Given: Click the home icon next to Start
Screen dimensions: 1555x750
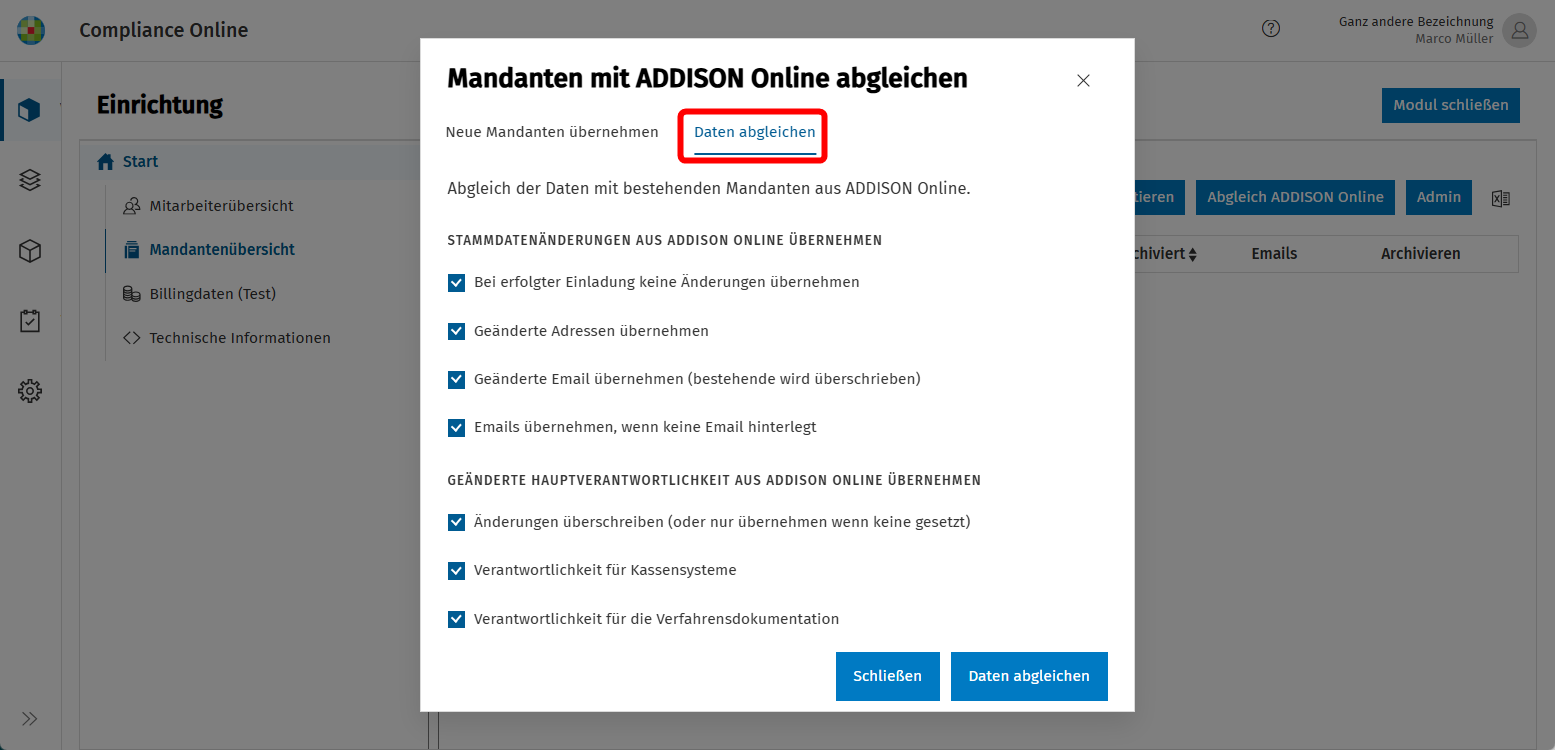Looking at the screenshot, I should pos(105,162).
